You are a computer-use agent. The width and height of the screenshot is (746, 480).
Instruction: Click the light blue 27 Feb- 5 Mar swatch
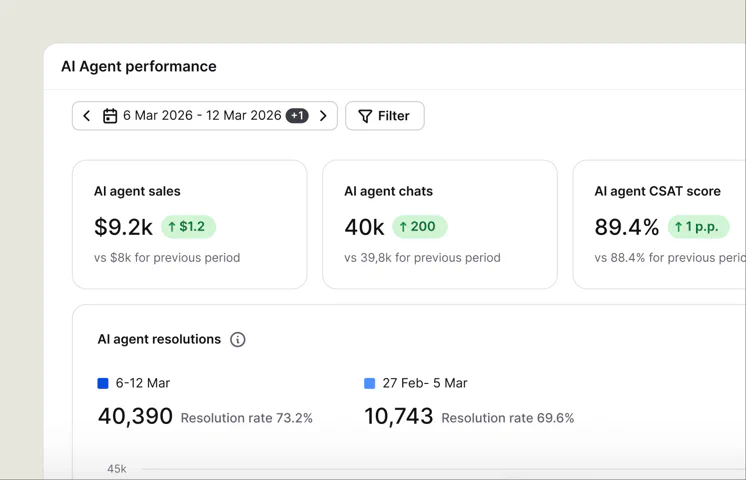[x=370, y=383]
